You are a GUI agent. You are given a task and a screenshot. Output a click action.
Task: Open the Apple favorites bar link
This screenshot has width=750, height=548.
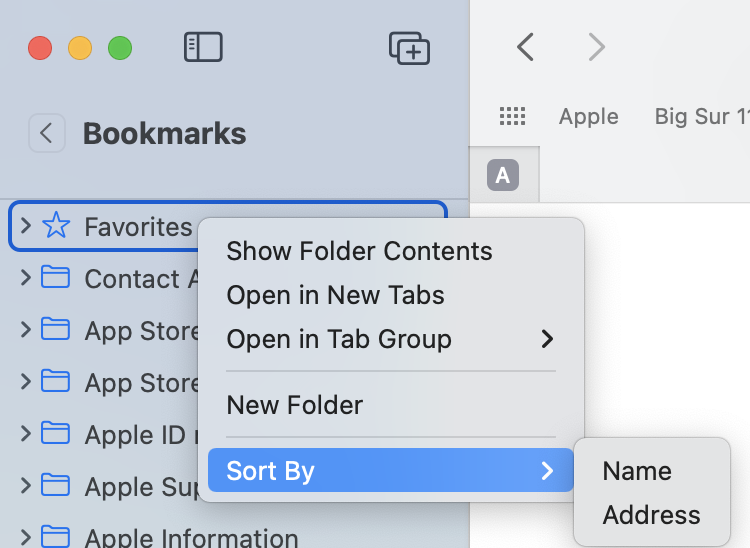click(x=588, y=116)
